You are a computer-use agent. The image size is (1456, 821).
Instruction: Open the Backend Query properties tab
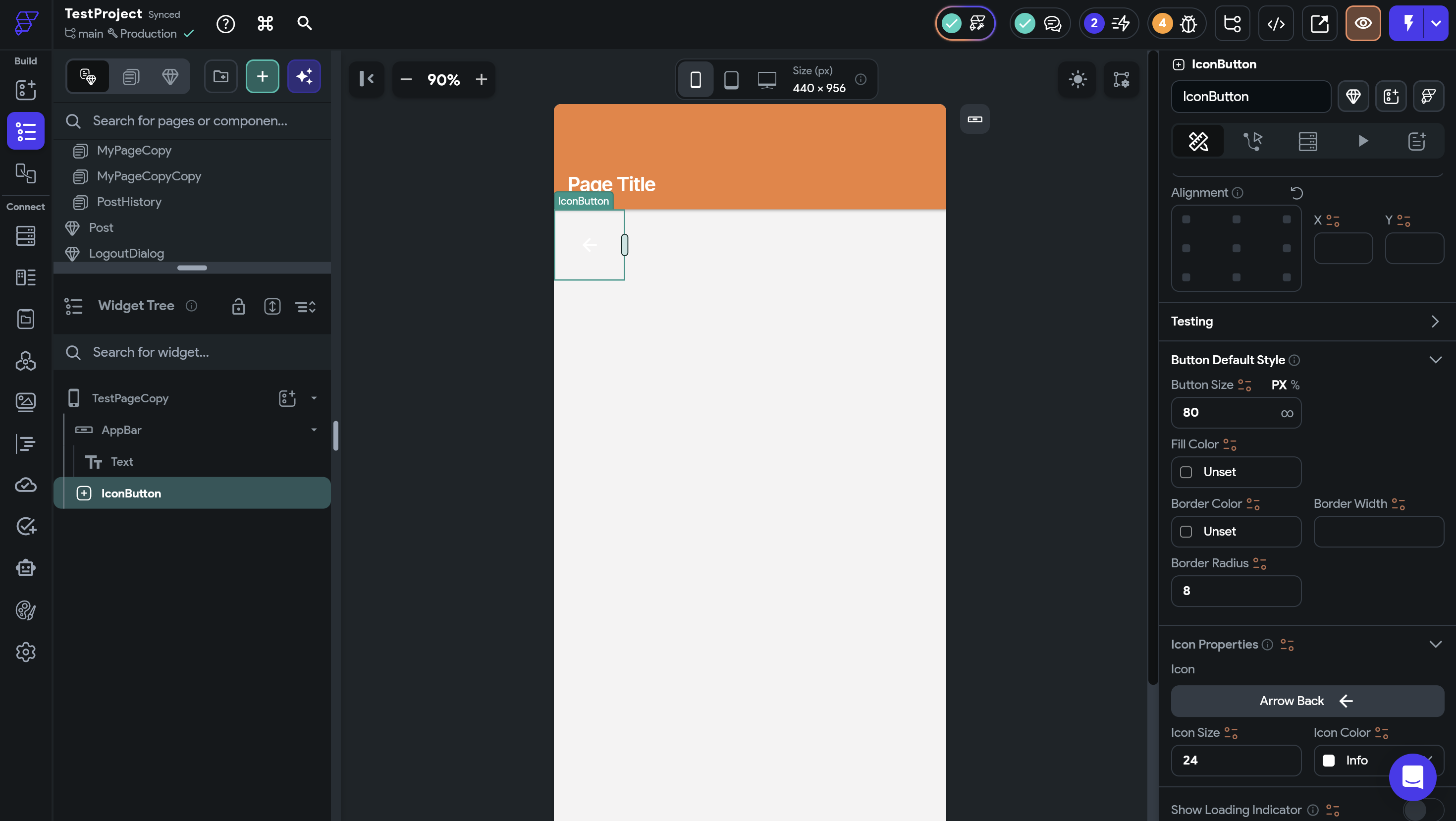tap(1307, 141)
